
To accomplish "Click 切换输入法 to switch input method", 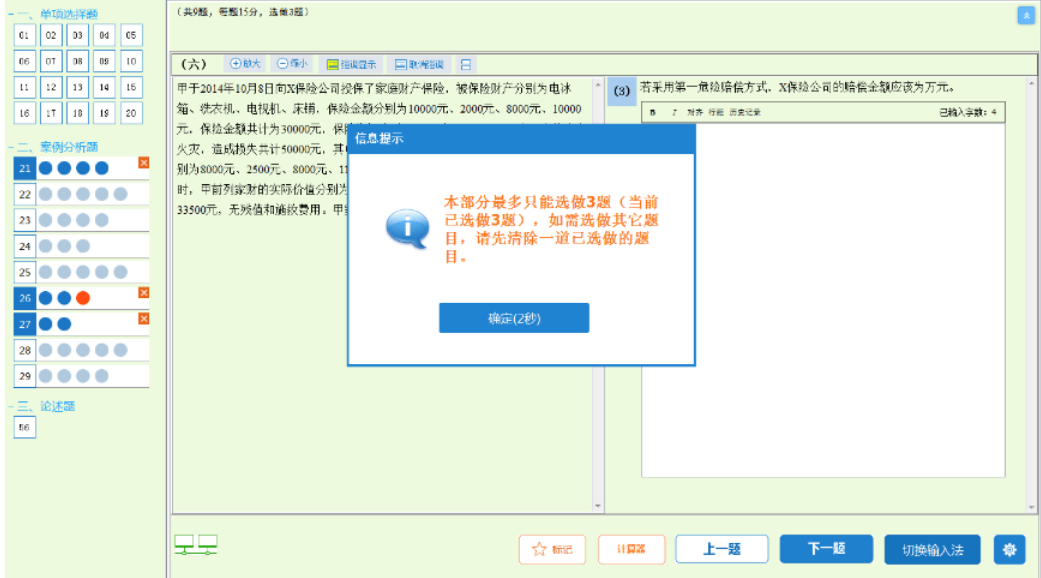I will coord(932,549).
